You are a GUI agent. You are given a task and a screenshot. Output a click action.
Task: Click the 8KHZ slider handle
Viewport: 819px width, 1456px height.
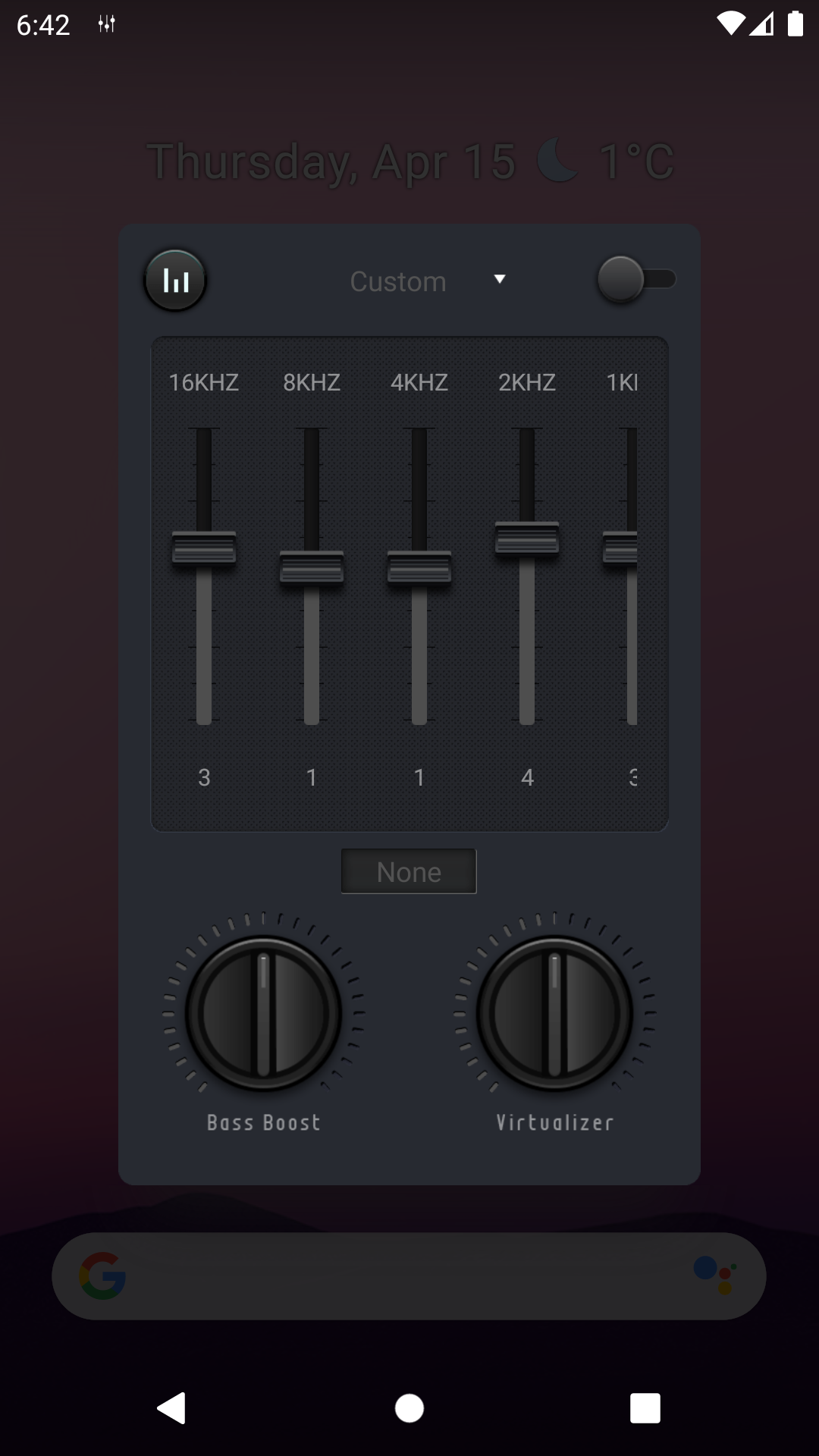pyautogui.click(x=312, y=567)
